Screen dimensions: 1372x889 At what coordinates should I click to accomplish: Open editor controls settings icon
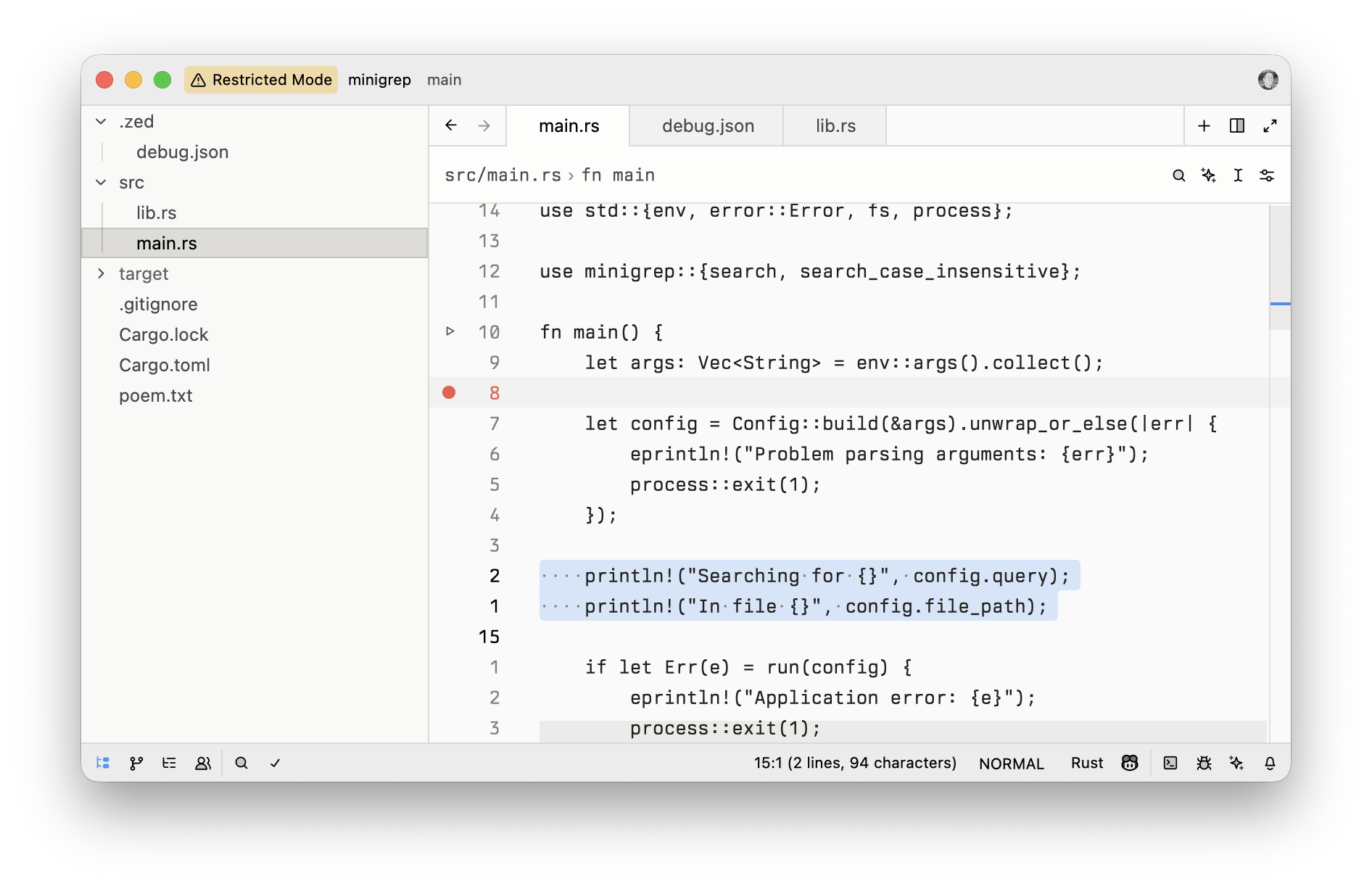(1267, 175)
